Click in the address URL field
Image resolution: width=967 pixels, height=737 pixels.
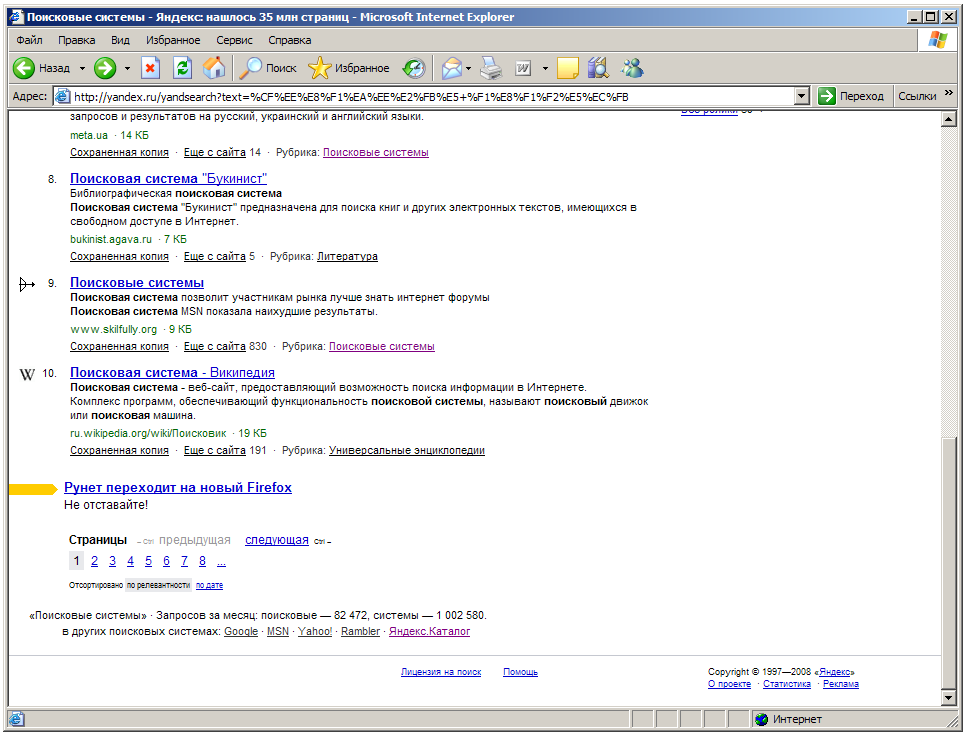(x=432, y=96)
